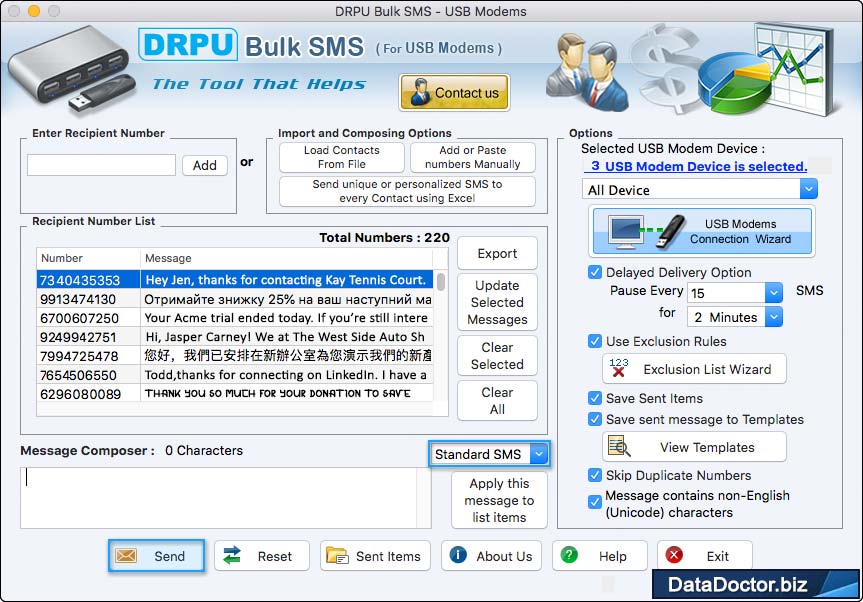863x602 pixels.
Task: Click the green arrows Reset icon
Action: 232,555
